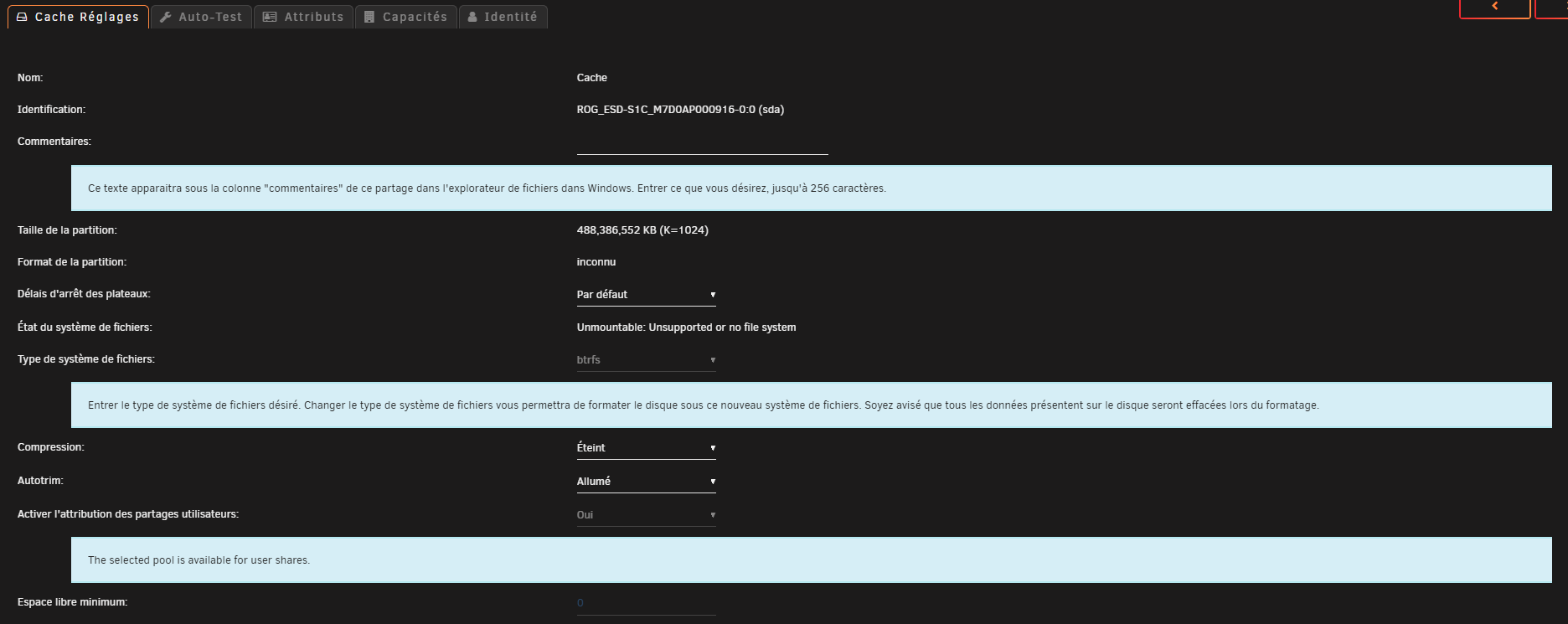Viewport: 1568px width, 624px height.
Task: Click the Type de système de fichiers label
Action: coord(86,359)
